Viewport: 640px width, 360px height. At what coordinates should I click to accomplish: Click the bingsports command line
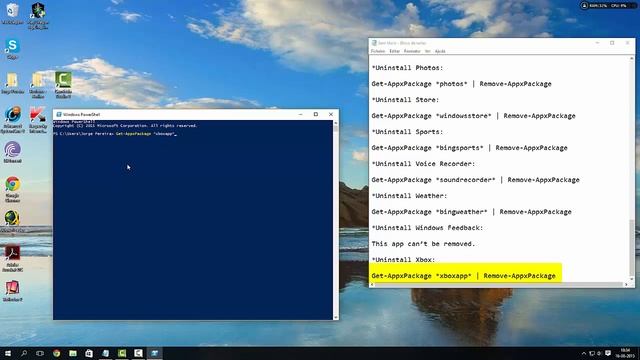[x=469, y=148]
